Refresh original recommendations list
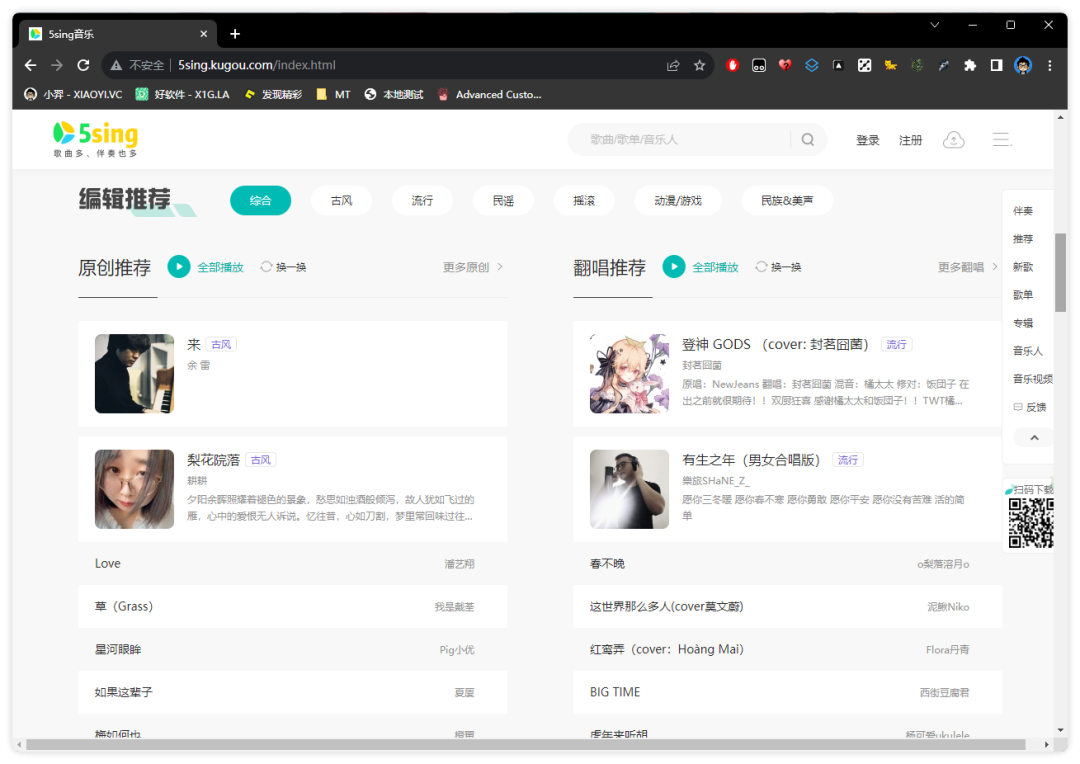1080x764 pixels. [283, 267]
